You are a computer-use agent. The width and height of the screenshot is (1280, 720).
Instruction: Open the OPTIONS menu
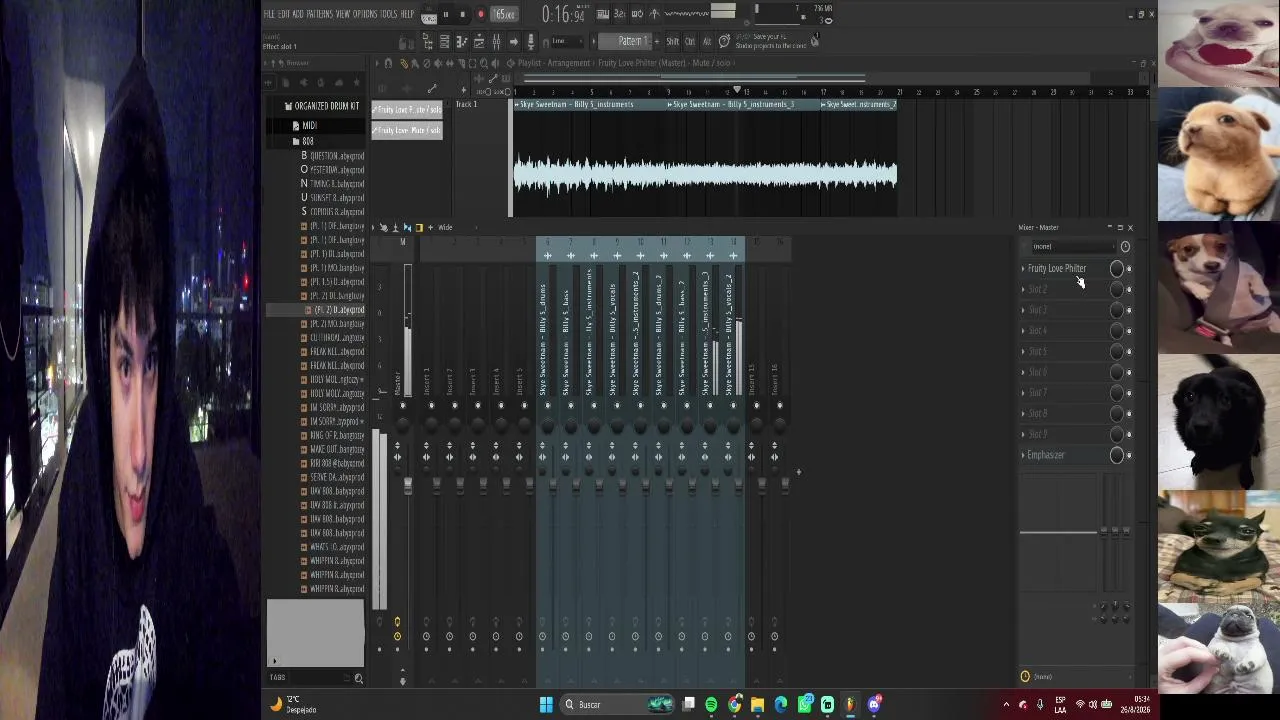(365, 14)
